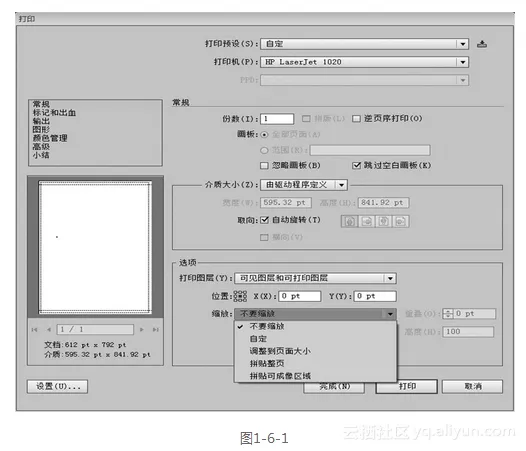Choose 调整到页面大小 scaling option

(x=315, y=351)
